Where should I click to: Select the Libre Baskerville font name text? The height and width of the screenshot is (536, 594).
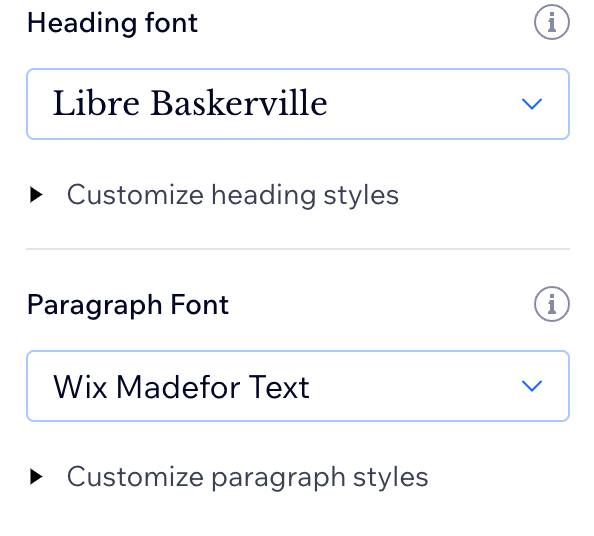point(190,103)
